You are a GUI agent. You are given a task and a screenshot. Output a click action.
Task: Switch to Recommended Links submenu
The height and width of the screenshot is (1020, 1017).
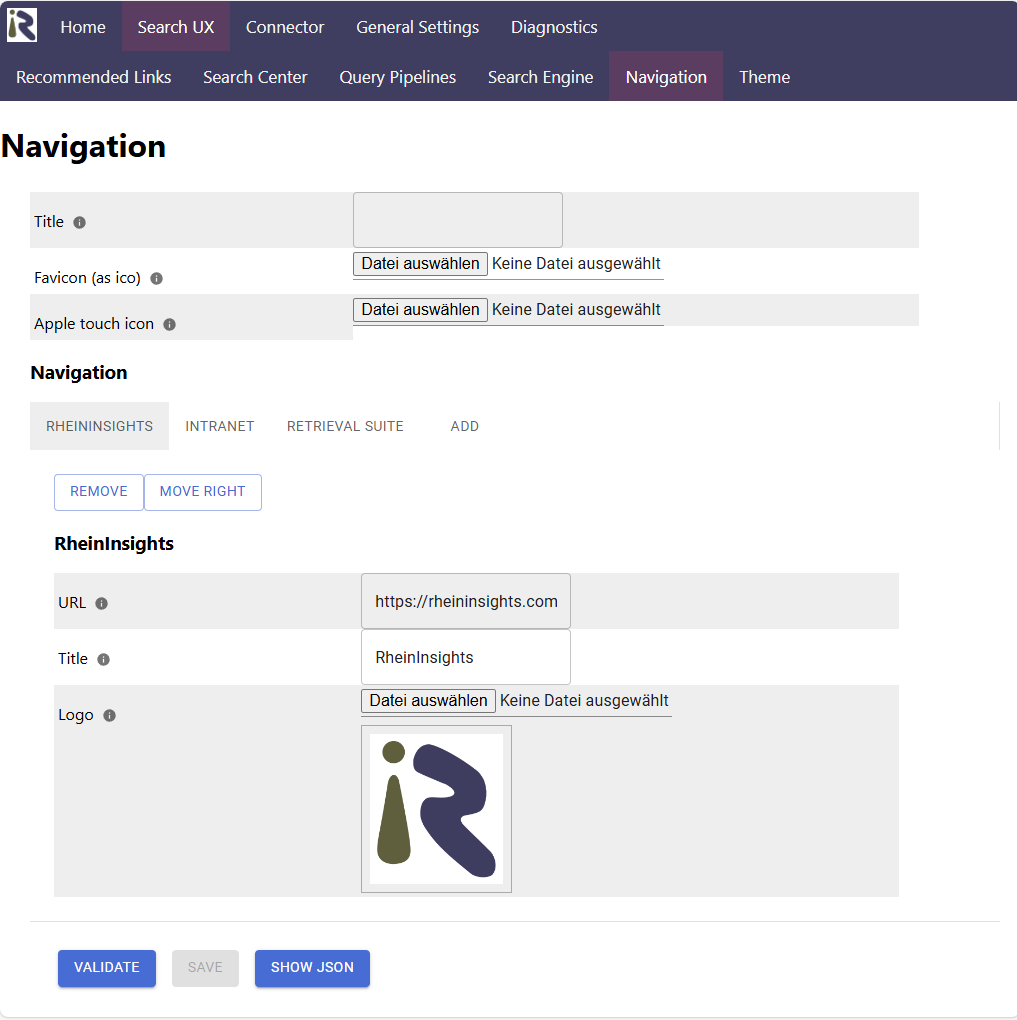pyautogui.click(x=94, y=77)
